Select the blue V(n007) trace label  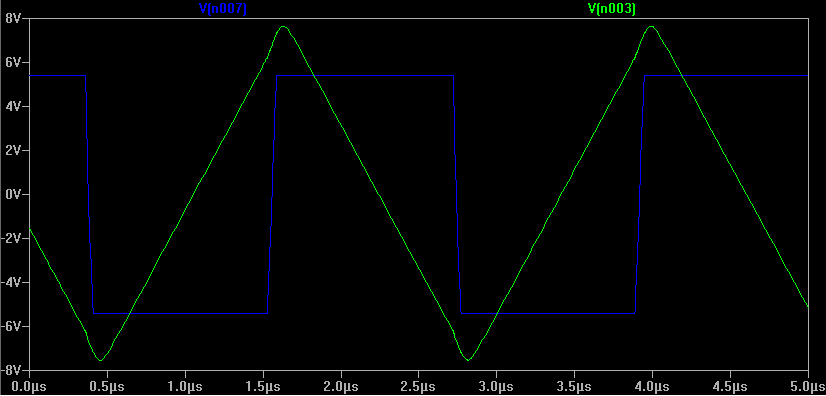[x=222, y=8]
